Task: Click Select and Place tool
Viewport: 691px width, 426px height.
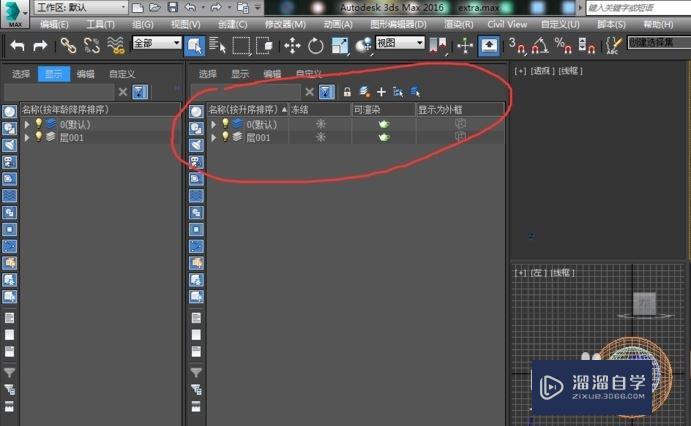Action: point(363,46)
